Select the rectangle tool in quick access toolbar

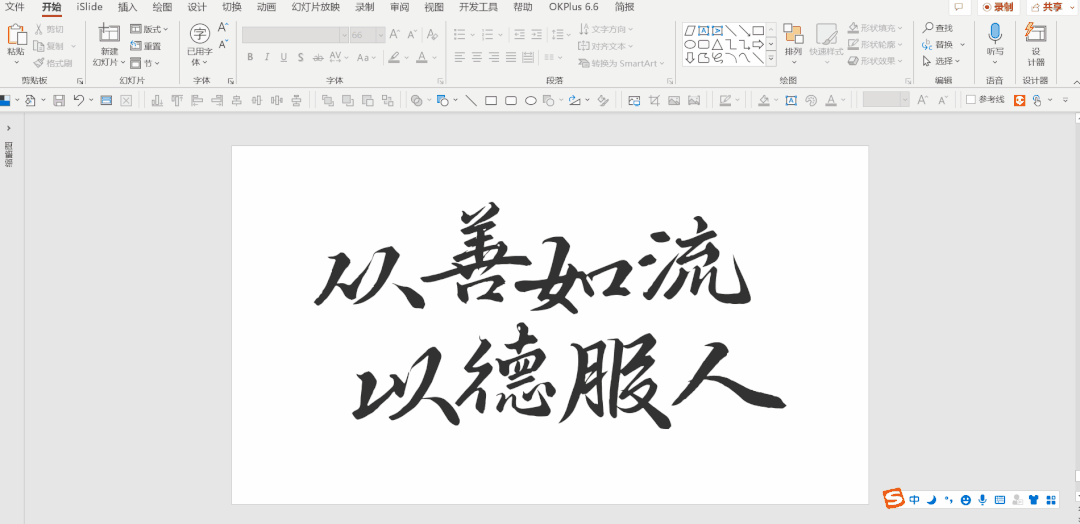pyautogui.click(x=491, y=101)
